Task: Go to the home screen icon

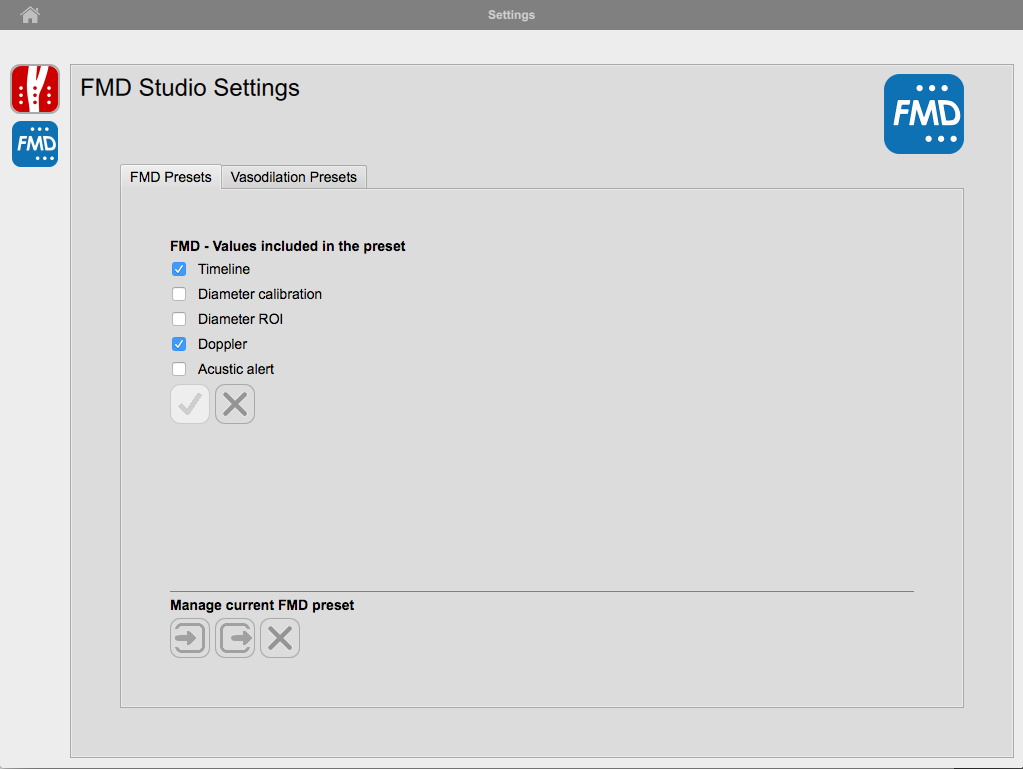Action: [30, 14]
